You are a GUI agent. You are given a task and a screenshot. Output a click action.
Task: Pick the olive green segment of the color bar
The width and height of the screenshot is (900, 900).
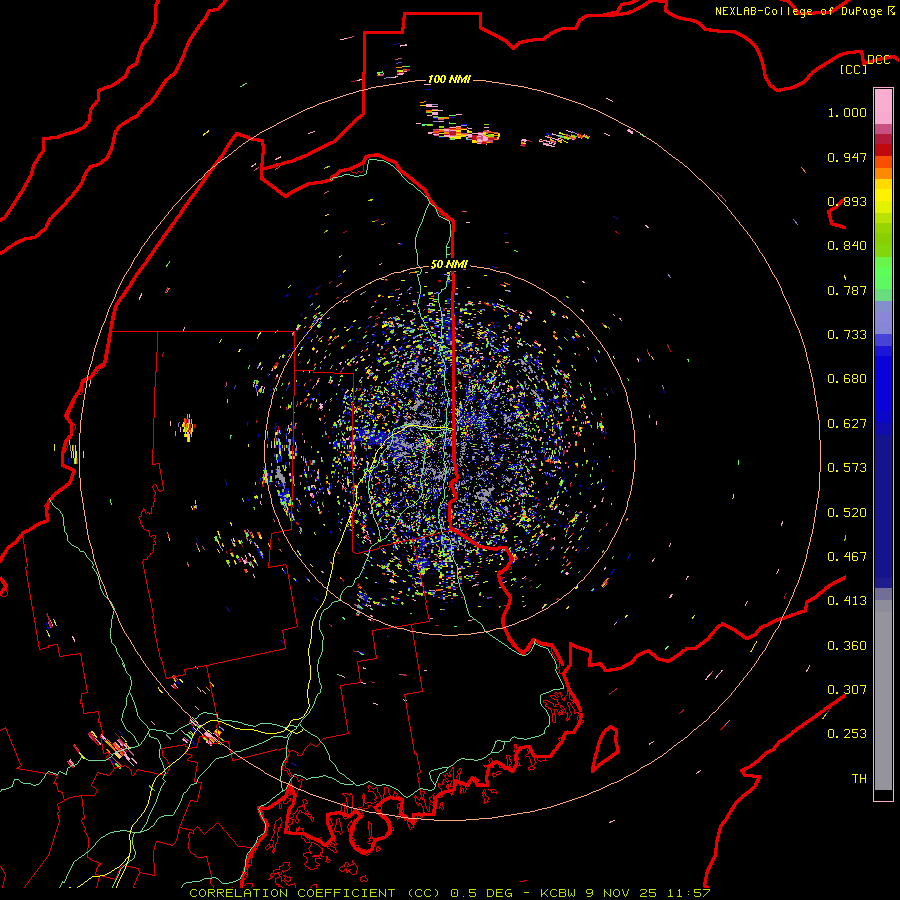point(883,240)
